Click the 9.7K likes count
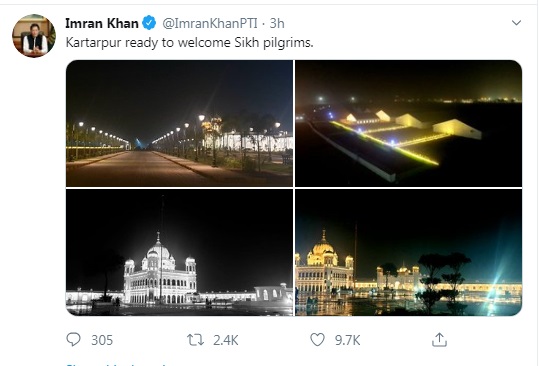This screenshot has width=539, height=366. point(348,340)
